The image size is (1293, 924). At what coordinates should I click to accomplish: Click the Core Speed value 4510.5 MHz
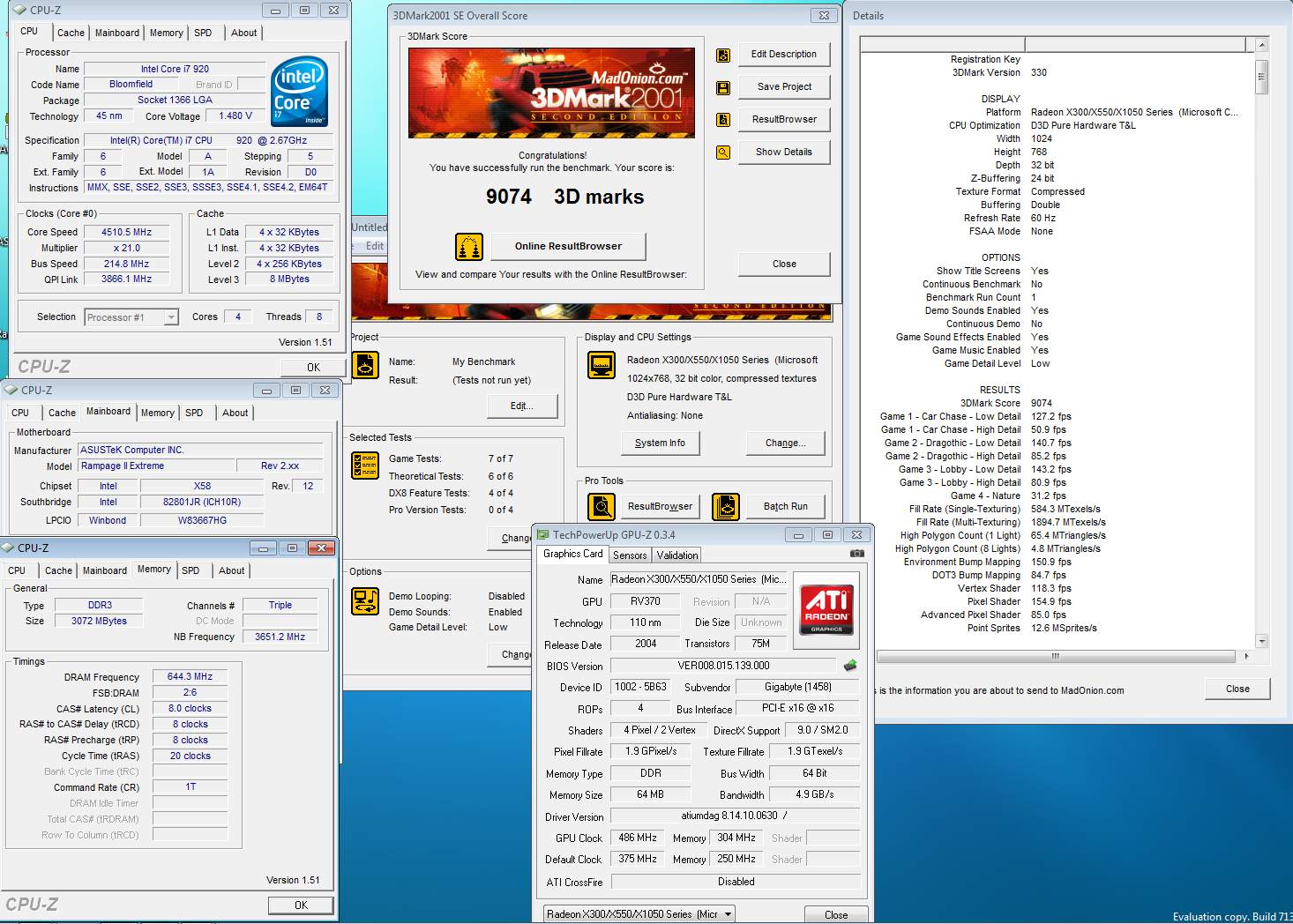pos(126,233)
